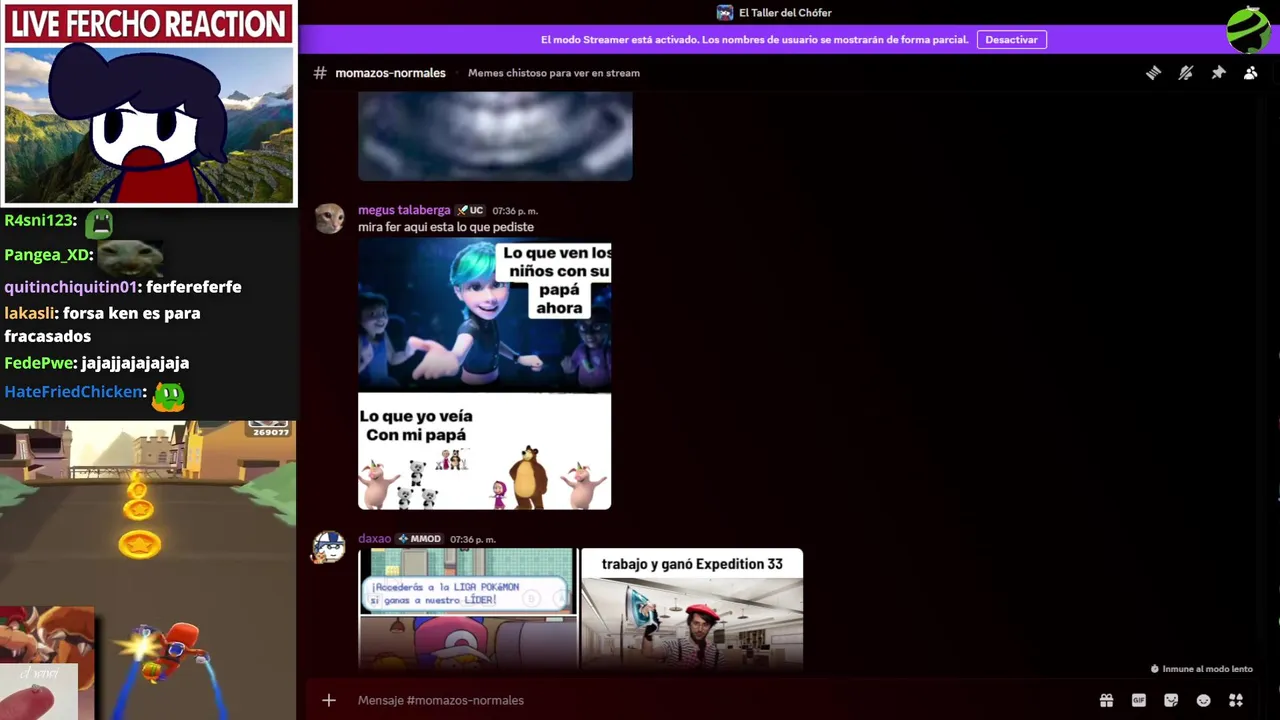Click 'Inmune al modo lento' label

pyautogui.click(x=1207, y=669)
